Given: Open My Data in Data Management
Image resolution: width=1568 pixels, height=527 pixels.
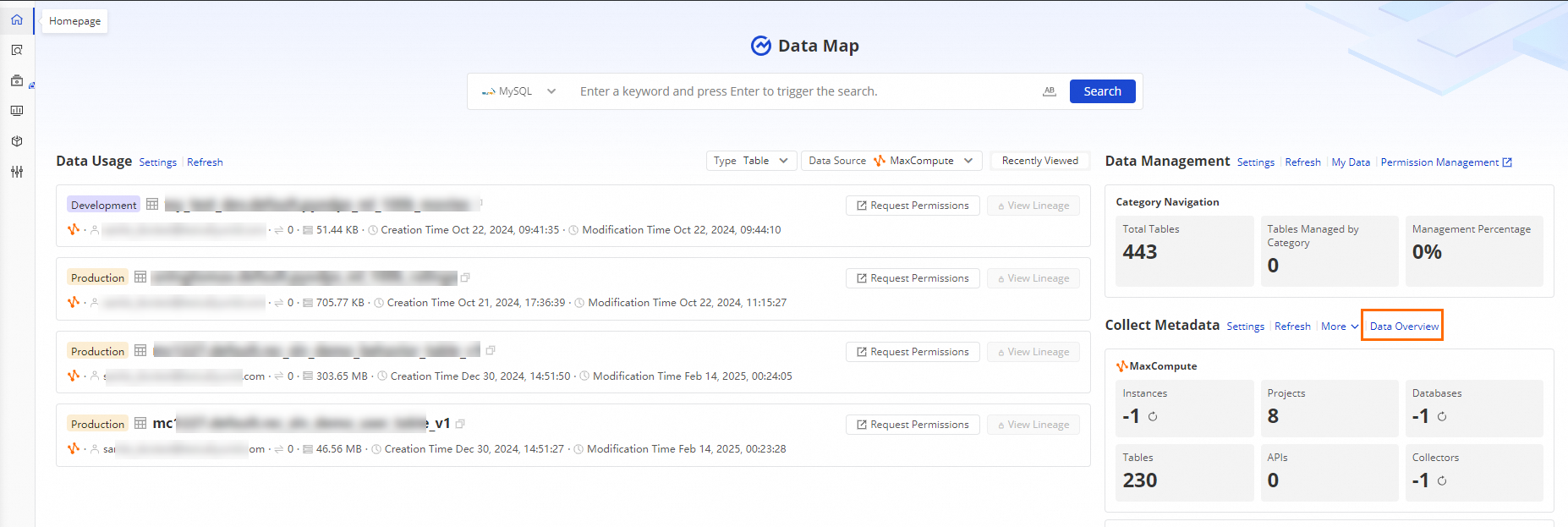Looking at the screenshot, I should click(1351, 162).
